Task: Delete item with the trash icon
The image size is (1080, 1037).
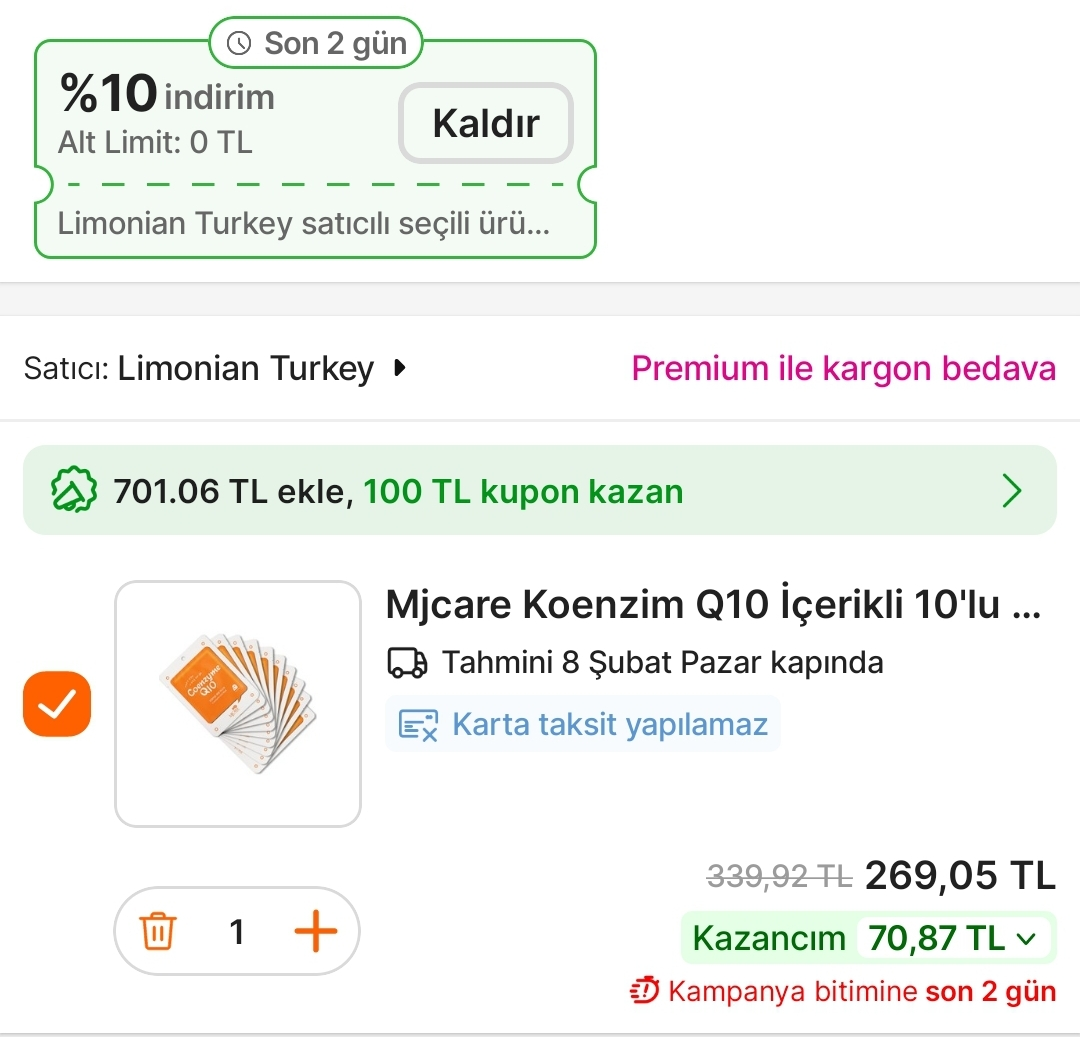Action: point(158,932)
